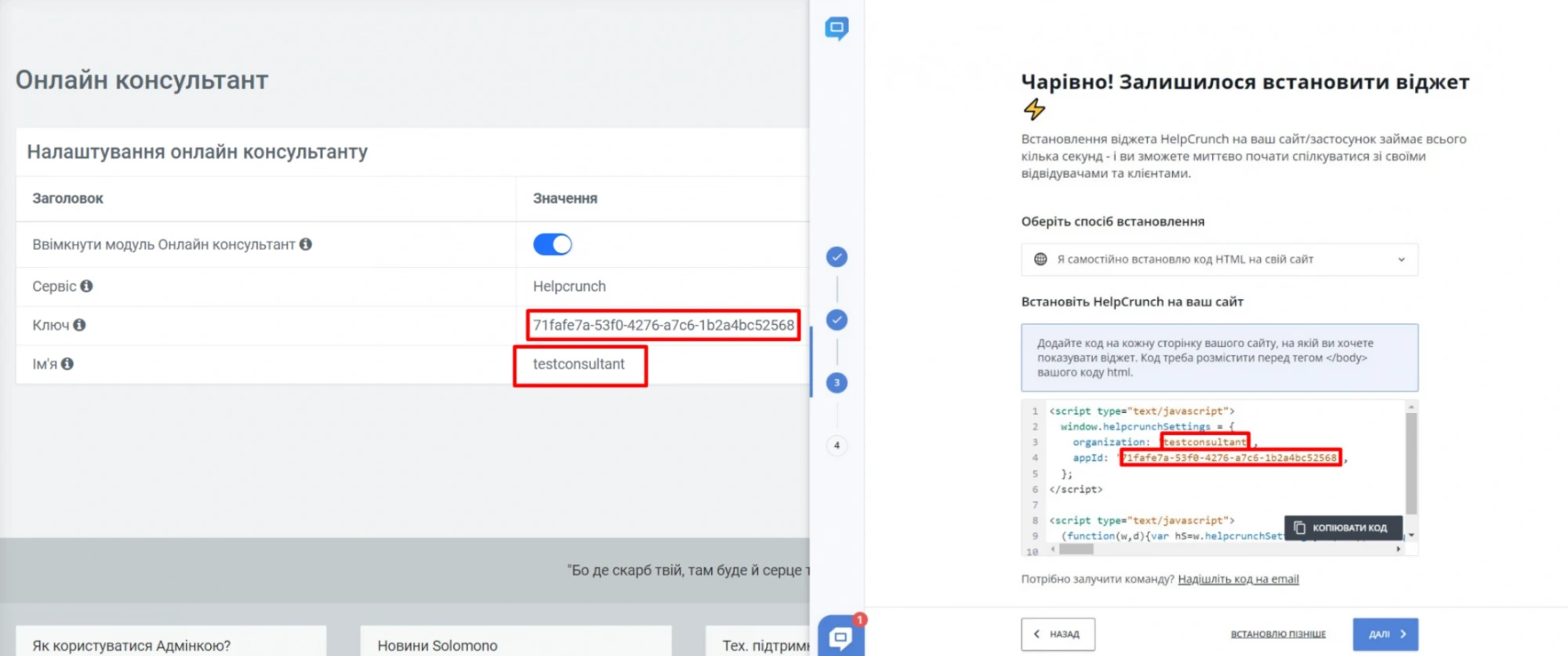Click the ВСТАНОВЛЮ ПІЗНІШЕ link

click(1278, 634)
